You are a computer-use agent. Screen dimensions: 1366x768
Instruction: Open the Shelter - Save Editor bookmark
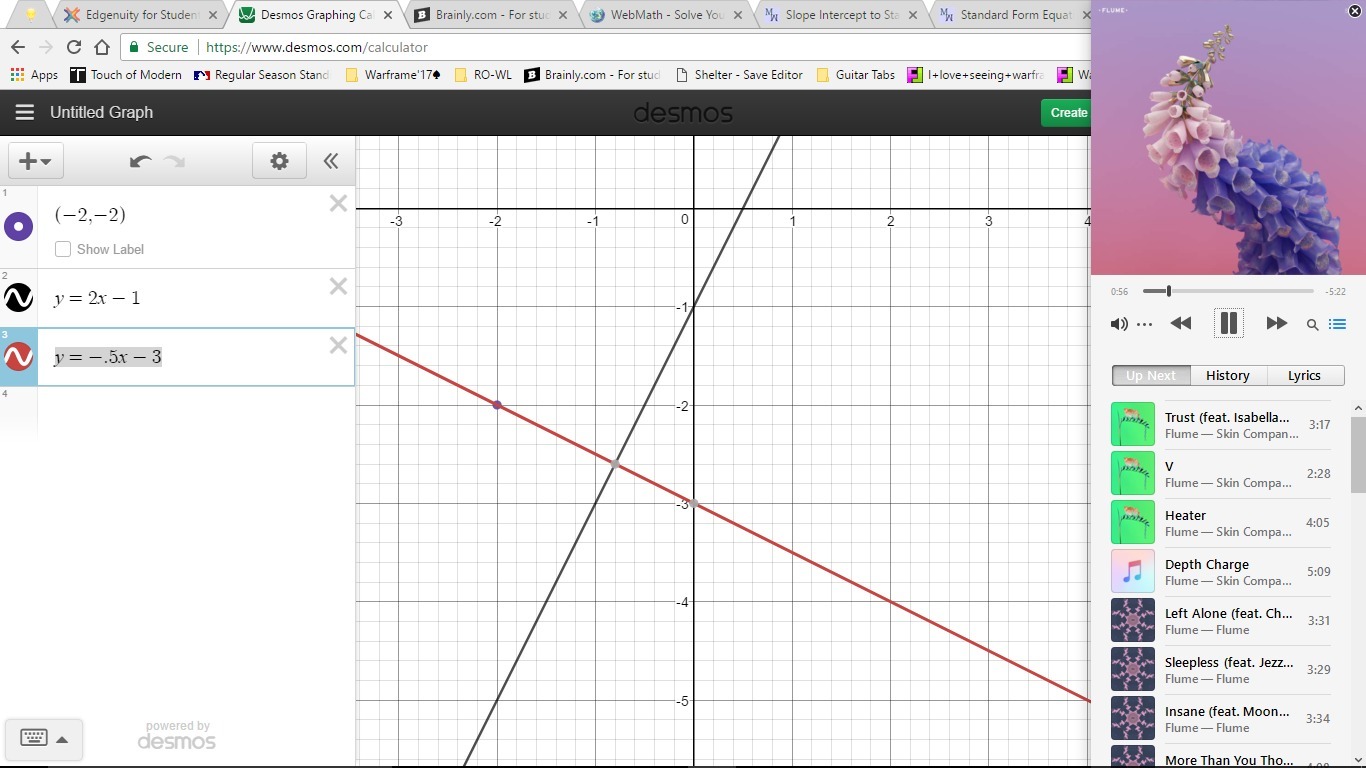tap(739, 75)
